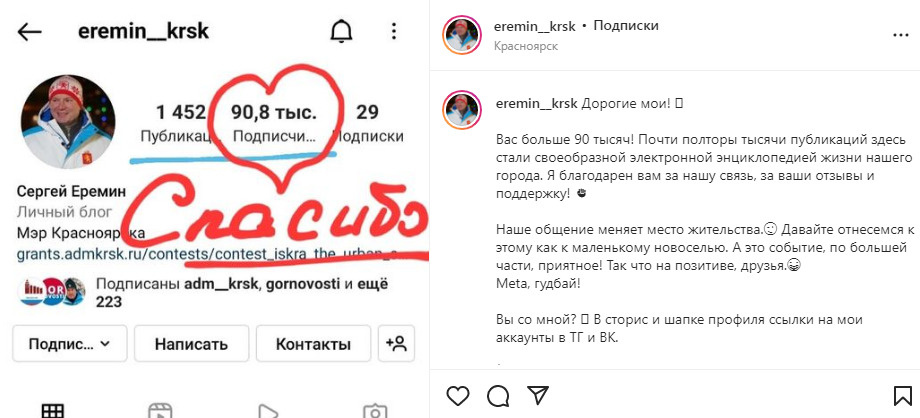Save post with bookmark icon
Image resolution: width=920 pixels, height=418 pixels.
[902, 396]
